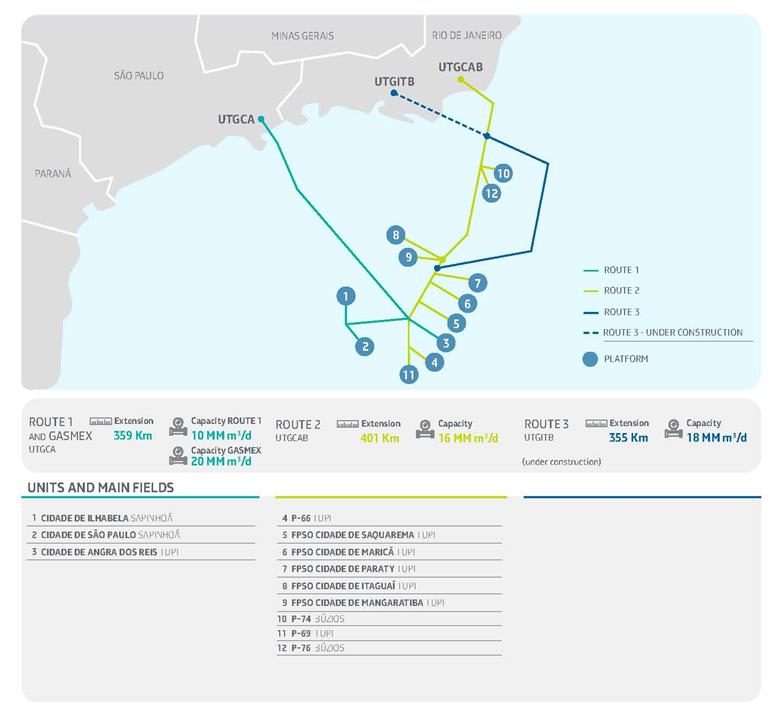Click the Route 1 extension ruler icon
This screenshot has width=780, height=719.
pos(101,422)
